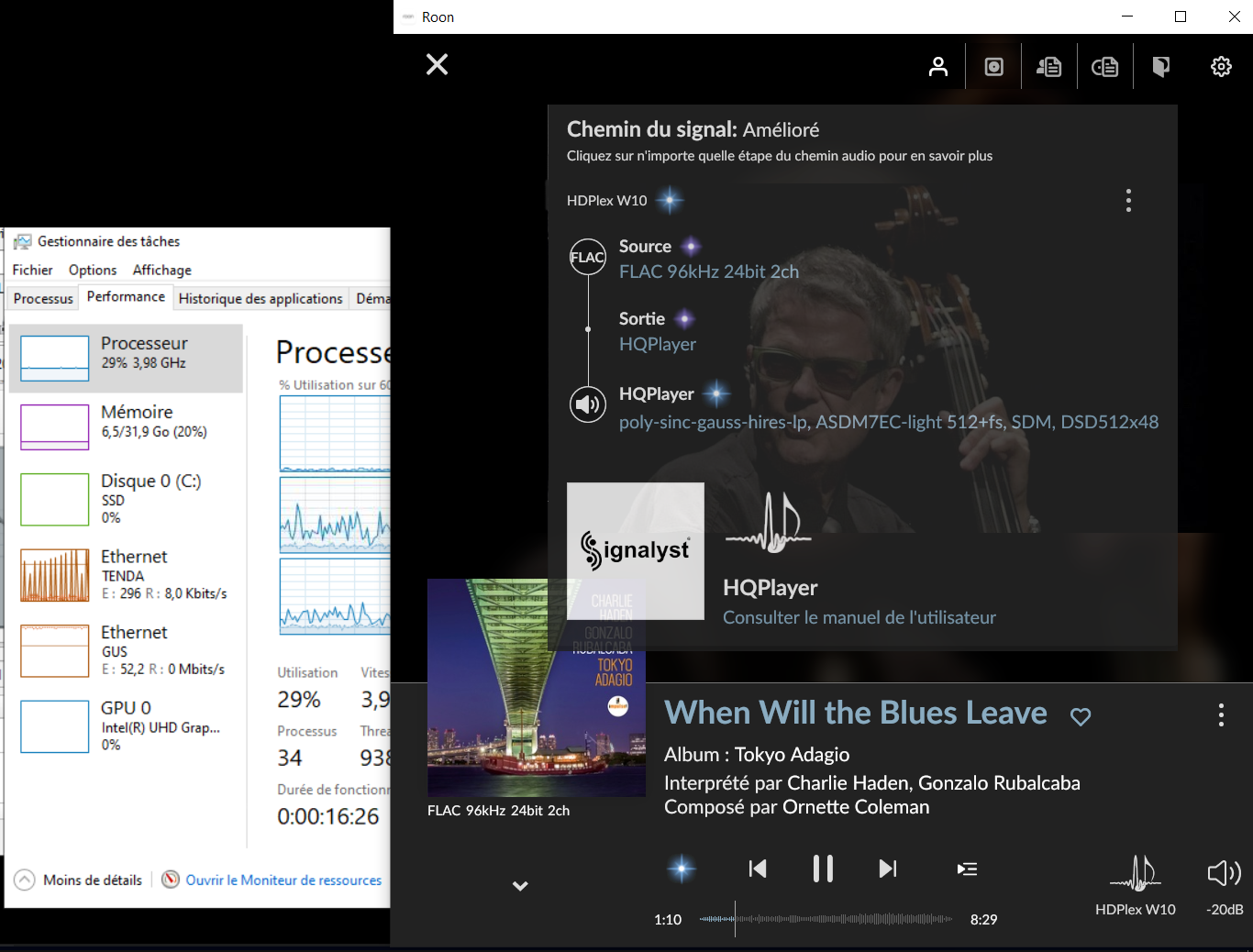Select the Performance tab in Task Manager

pyautogui.click(x=126, y=297)
